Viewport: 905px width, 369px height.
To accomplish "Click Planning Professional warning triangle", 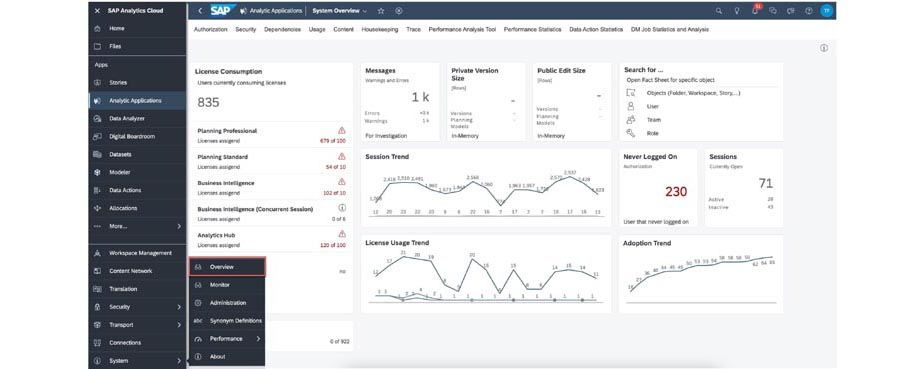I will pyautogui.click(x=342, y=131).
